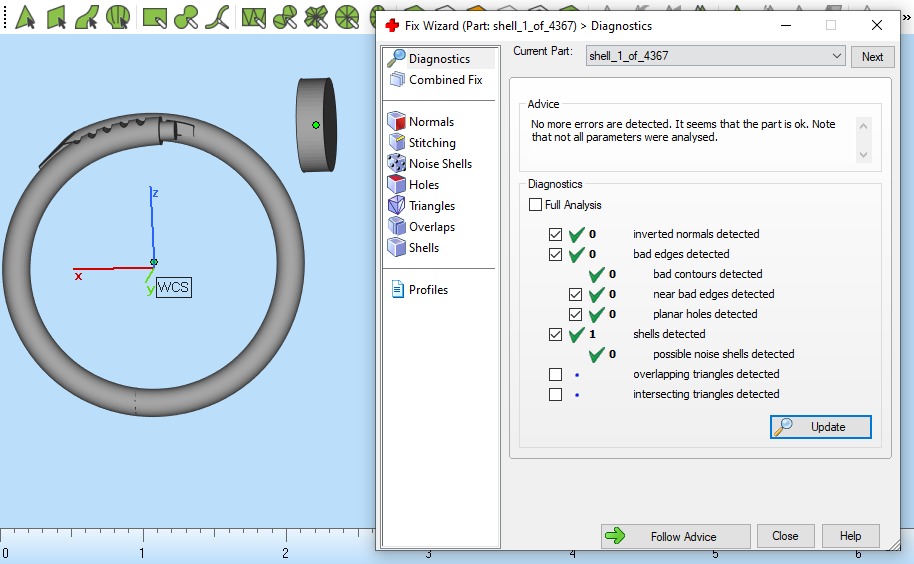Close the Fix Wizard with the X
The height and width of the screenshot is (564, 914).
click(877, 25)
